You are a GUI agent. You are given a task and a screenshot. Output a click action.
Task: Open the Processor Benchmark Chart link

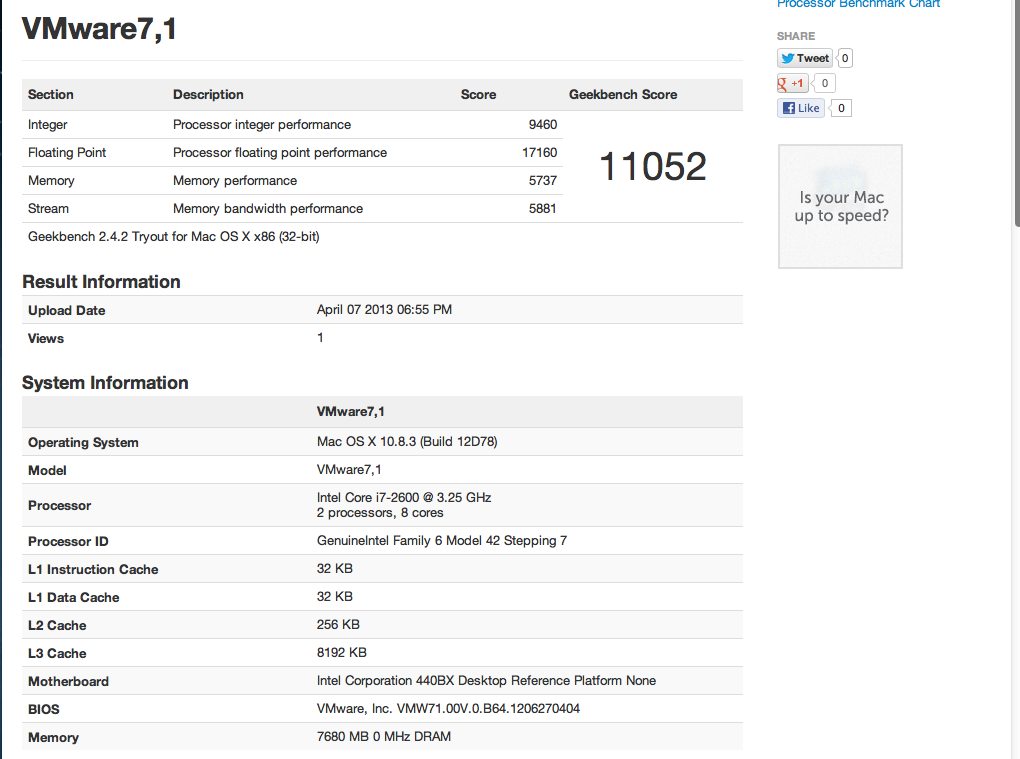[858, 4]
